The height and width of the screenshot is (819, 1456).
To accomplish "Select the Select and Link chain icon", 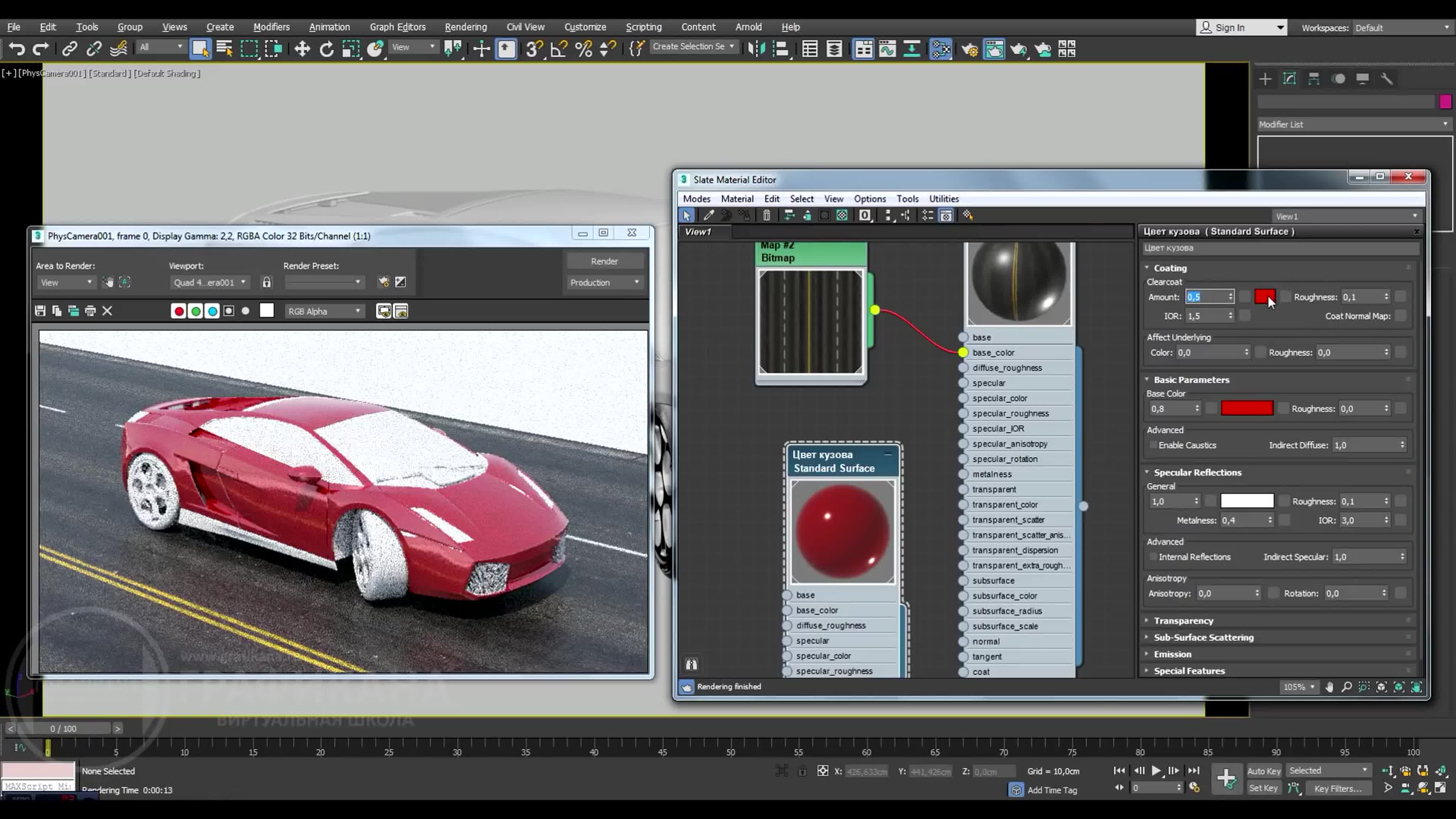I will [70, 49].
